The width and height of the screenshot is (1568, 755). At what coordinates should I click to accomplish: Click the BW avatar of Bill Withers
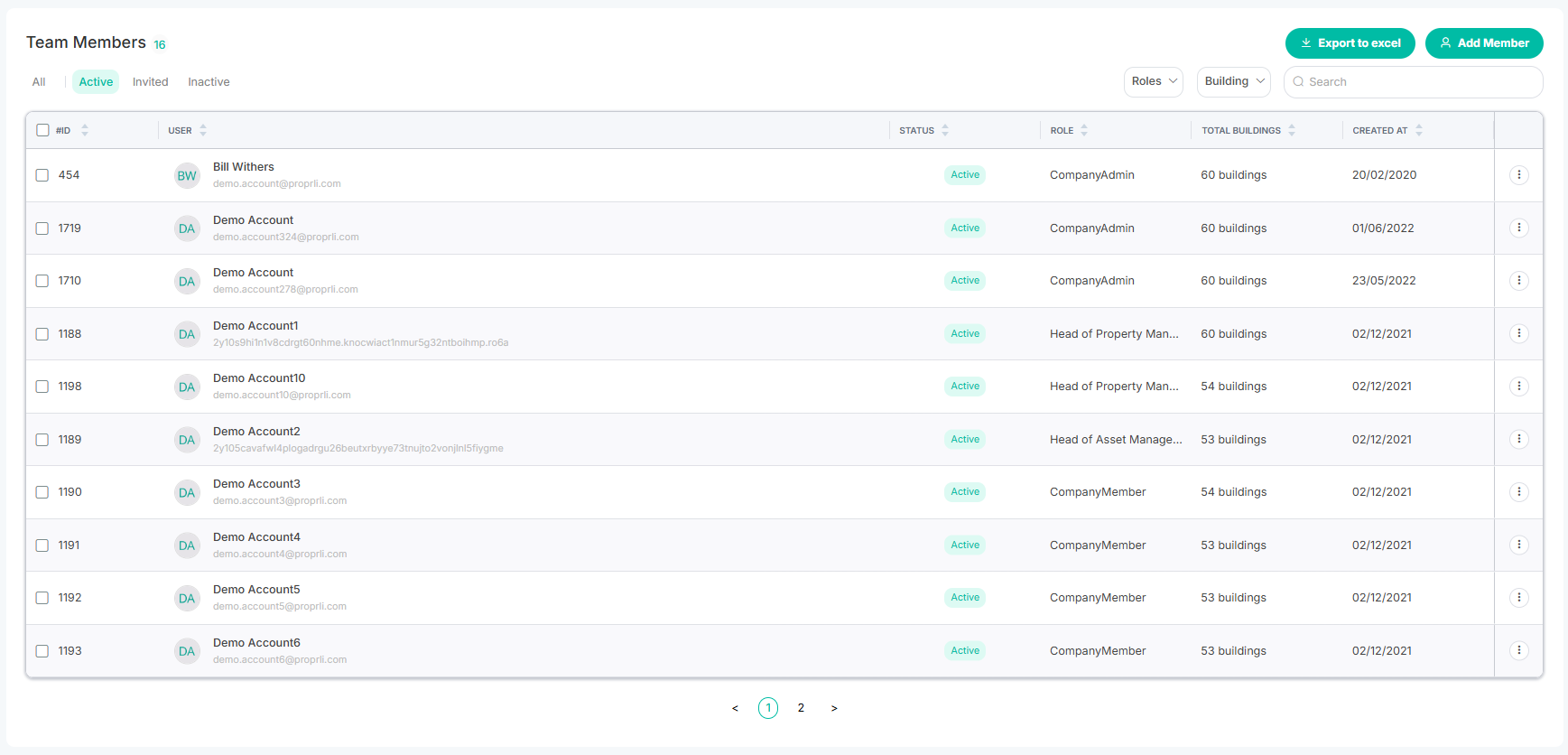tap(187, 175)
